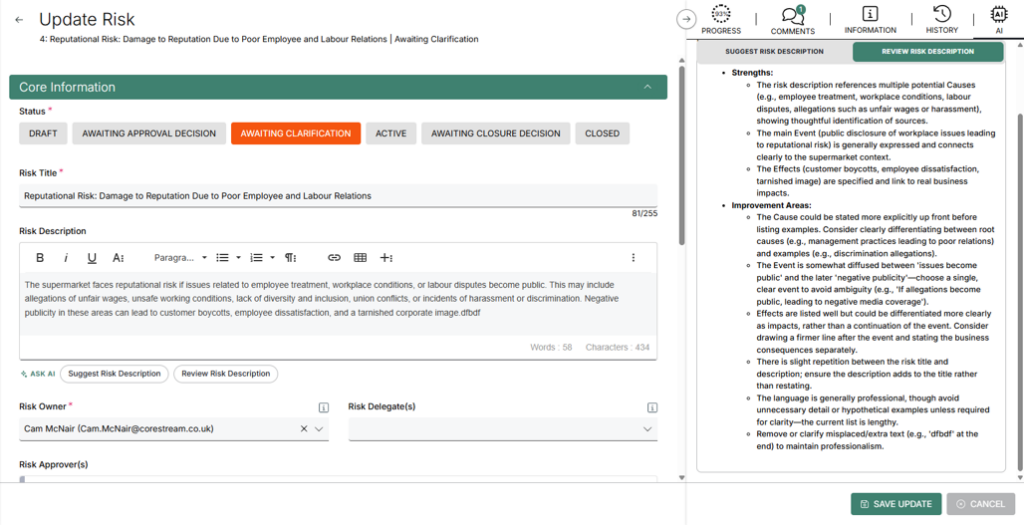This screenshot has height=525, width=1024.
Task: Select the AI tab
Action: [x=999, y=20]
